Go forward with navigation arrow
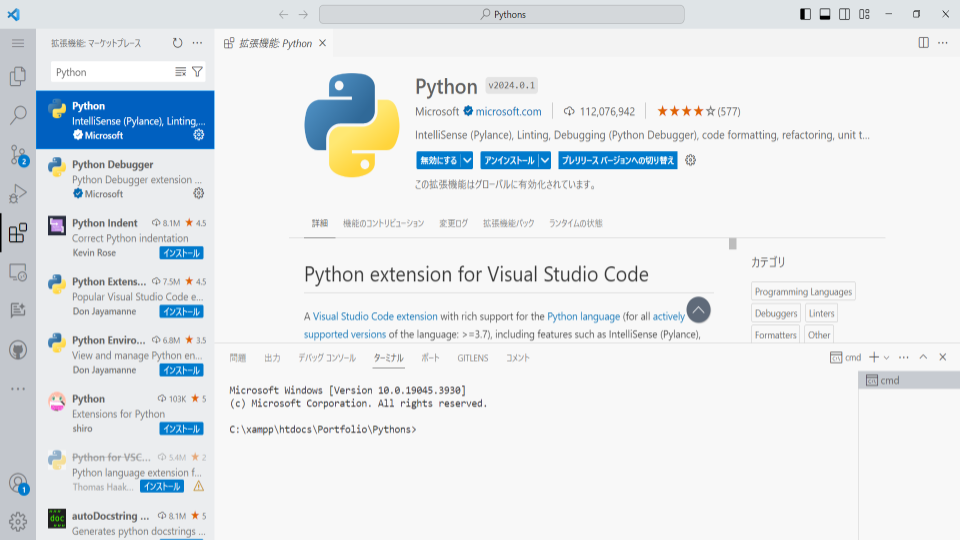The height and width of the screenshot is (540, 960). click(x=303, y=14)
